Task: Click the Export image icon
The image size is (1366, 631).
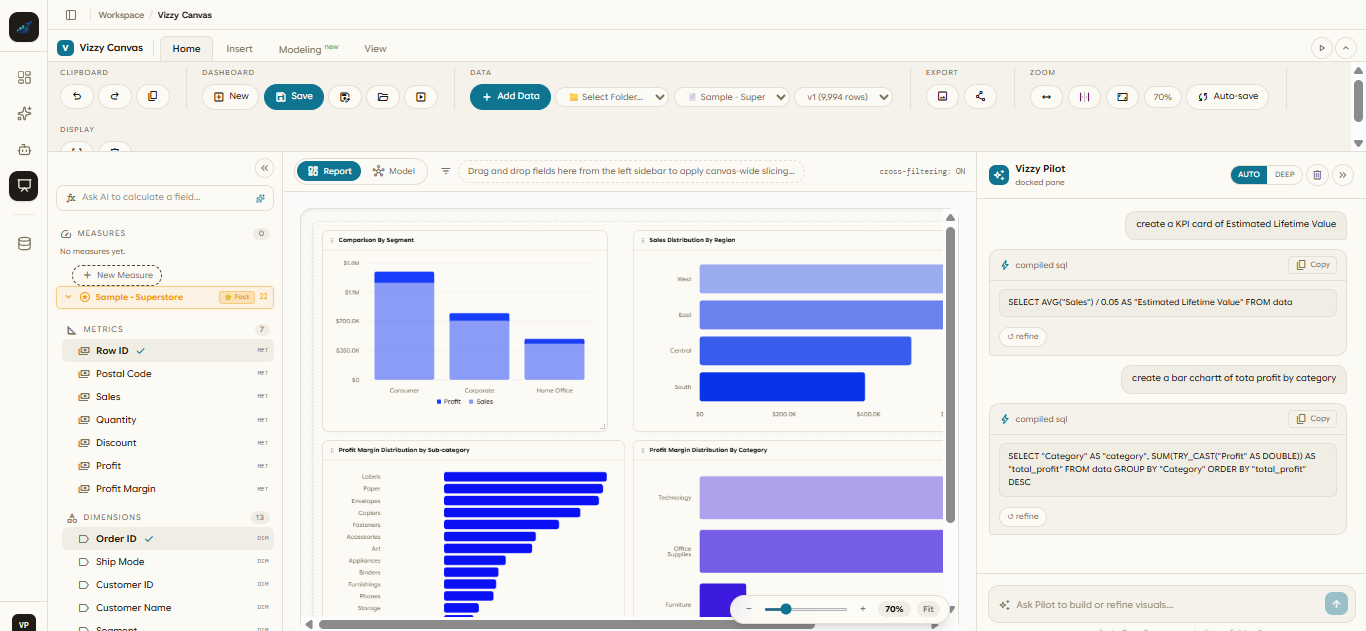Action: [x=942, y=97]
